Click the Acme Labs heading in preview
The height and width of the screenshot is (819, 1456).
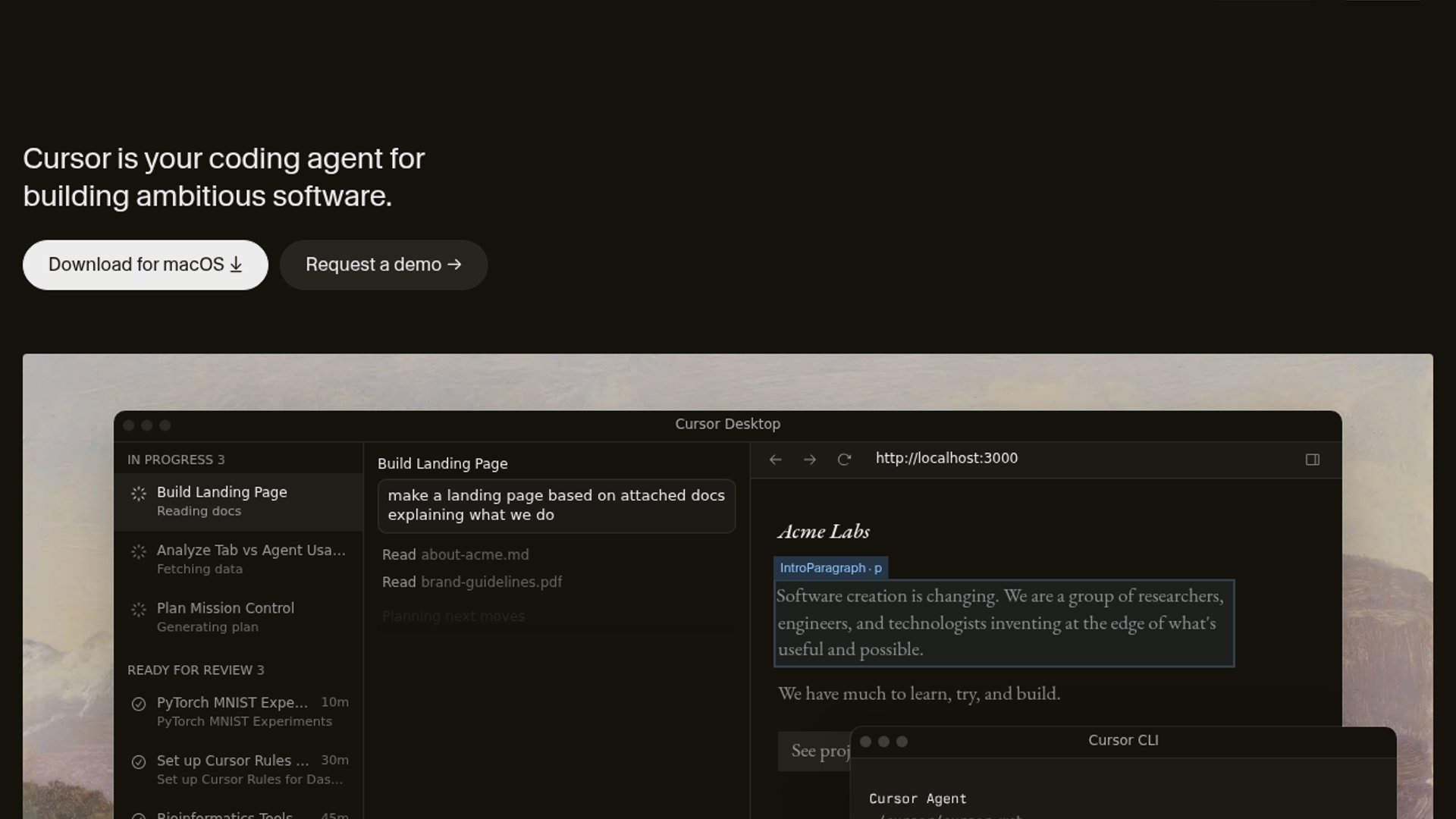824,532
